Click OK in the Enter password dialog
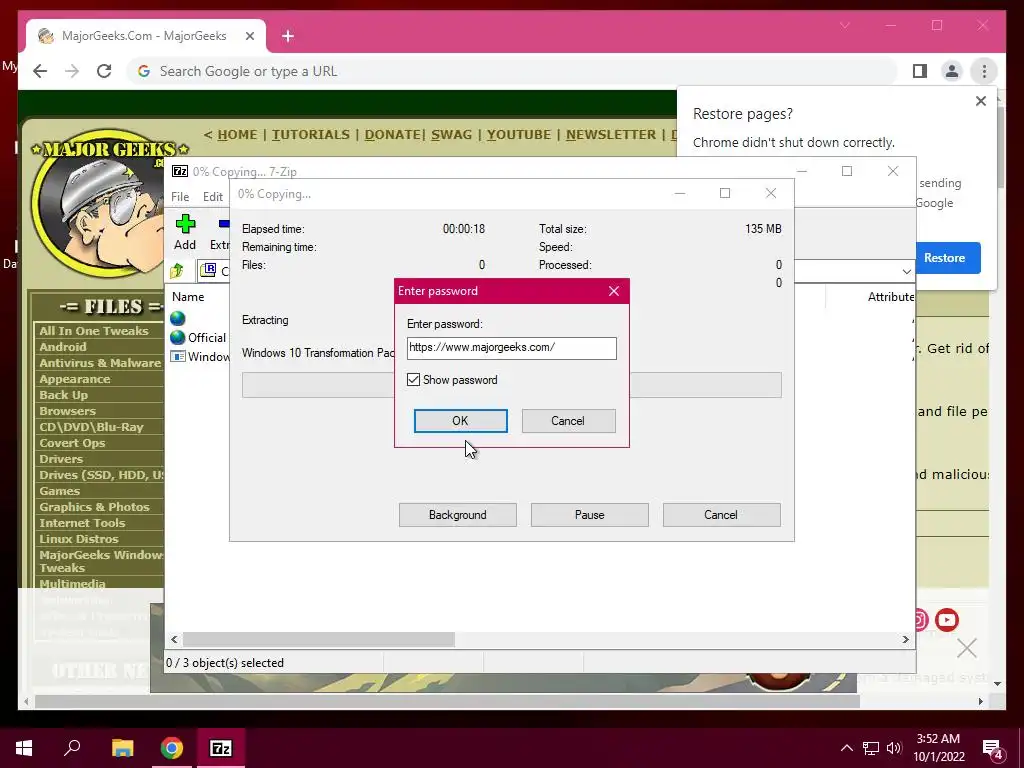Viewport: 1024px width, 768px height. pos(460,421)
